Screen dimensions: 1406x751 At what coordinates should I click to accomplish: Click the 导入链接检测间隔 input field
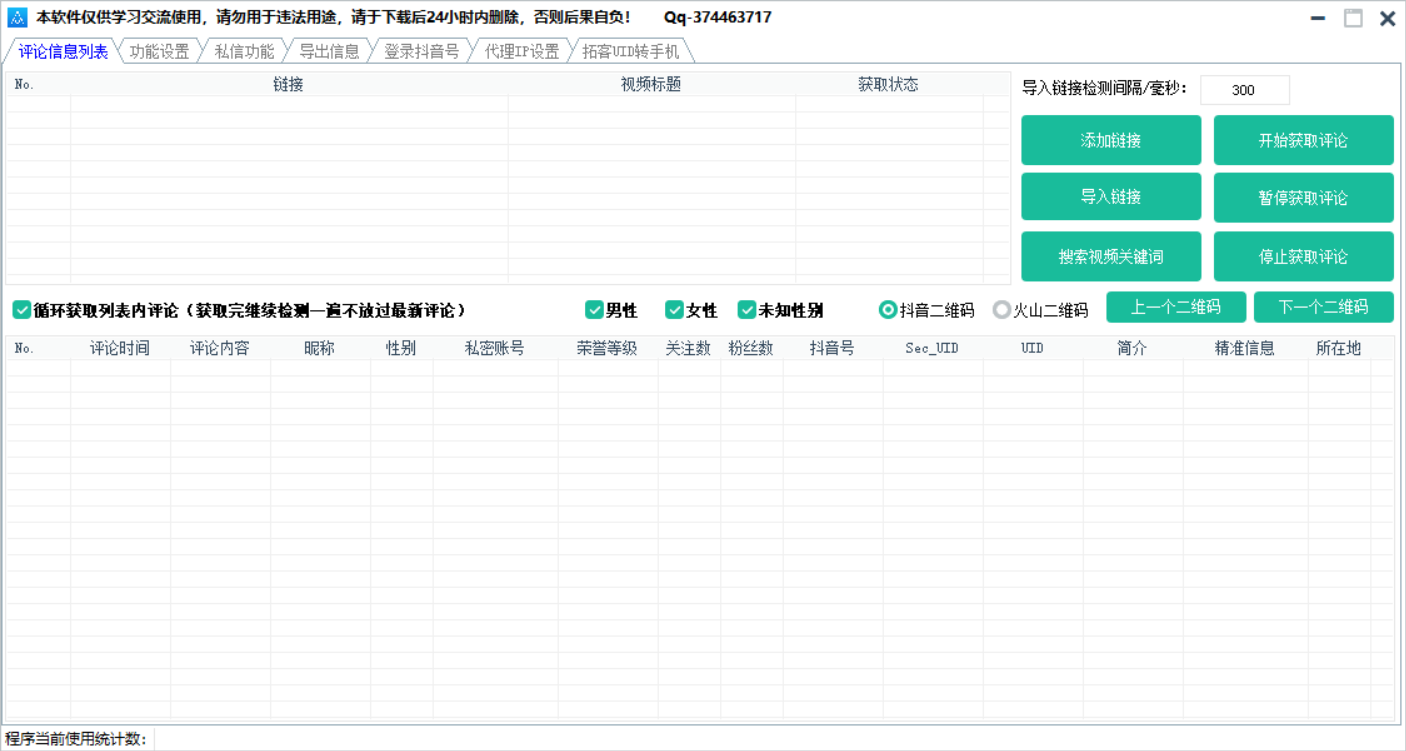(x=1245, y=89)
